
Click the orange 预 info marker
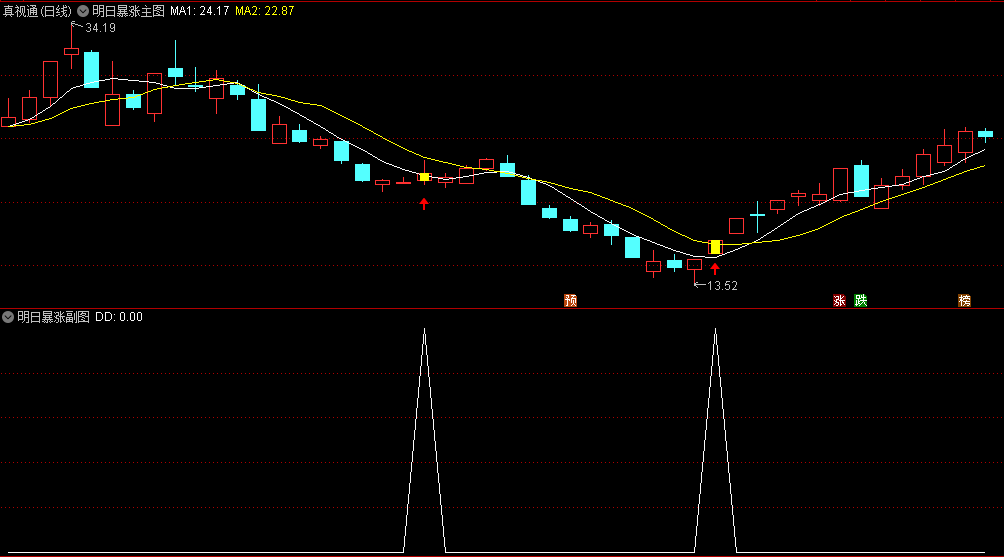pyautogui.click(x=571, y=300)
